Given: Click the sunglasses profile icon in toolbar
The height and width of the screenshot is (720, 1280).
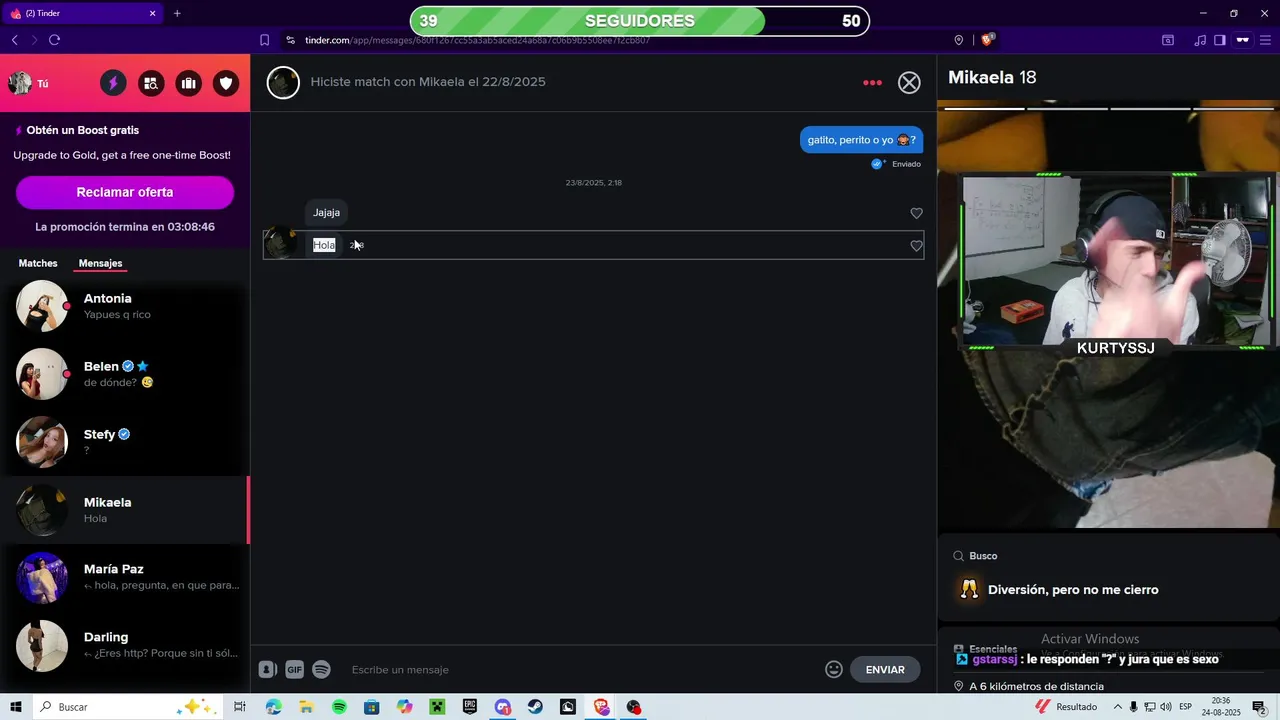Looking at the screenshot, I should pyautogui.click(x=1243, y=40).
